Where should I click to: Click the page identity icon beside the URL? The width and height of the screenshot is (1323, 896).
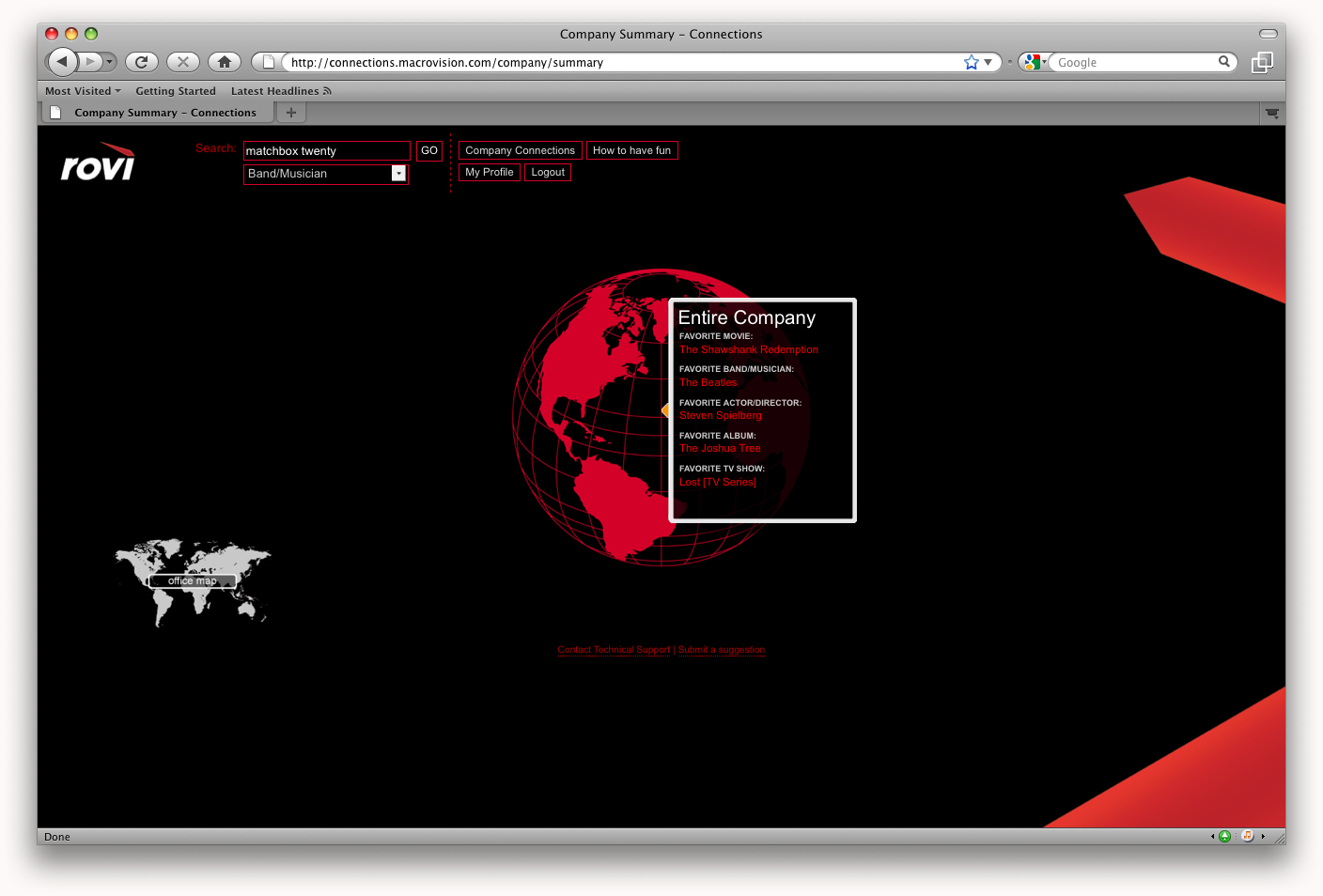[269, 62]
